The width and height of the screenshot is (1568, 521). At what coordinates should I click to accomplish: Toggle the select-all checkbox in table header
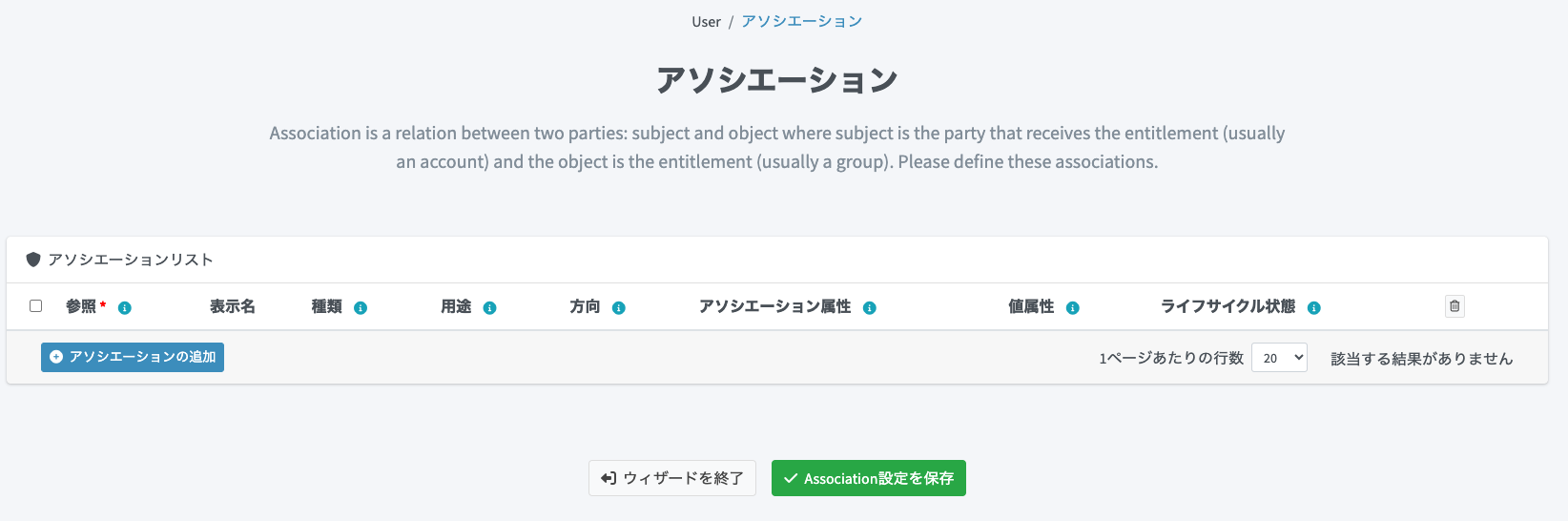pyautogui.click(x=36, y=306)
